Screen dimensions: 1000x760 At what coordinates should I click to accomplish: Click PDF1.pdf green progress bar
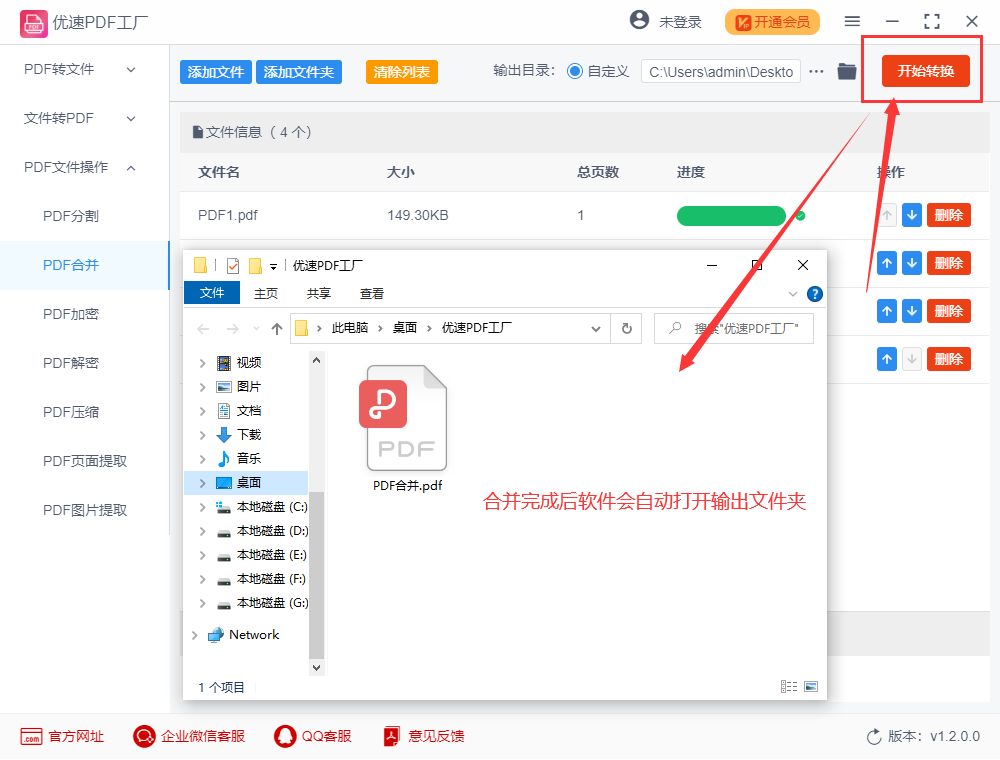pos(731,215)
